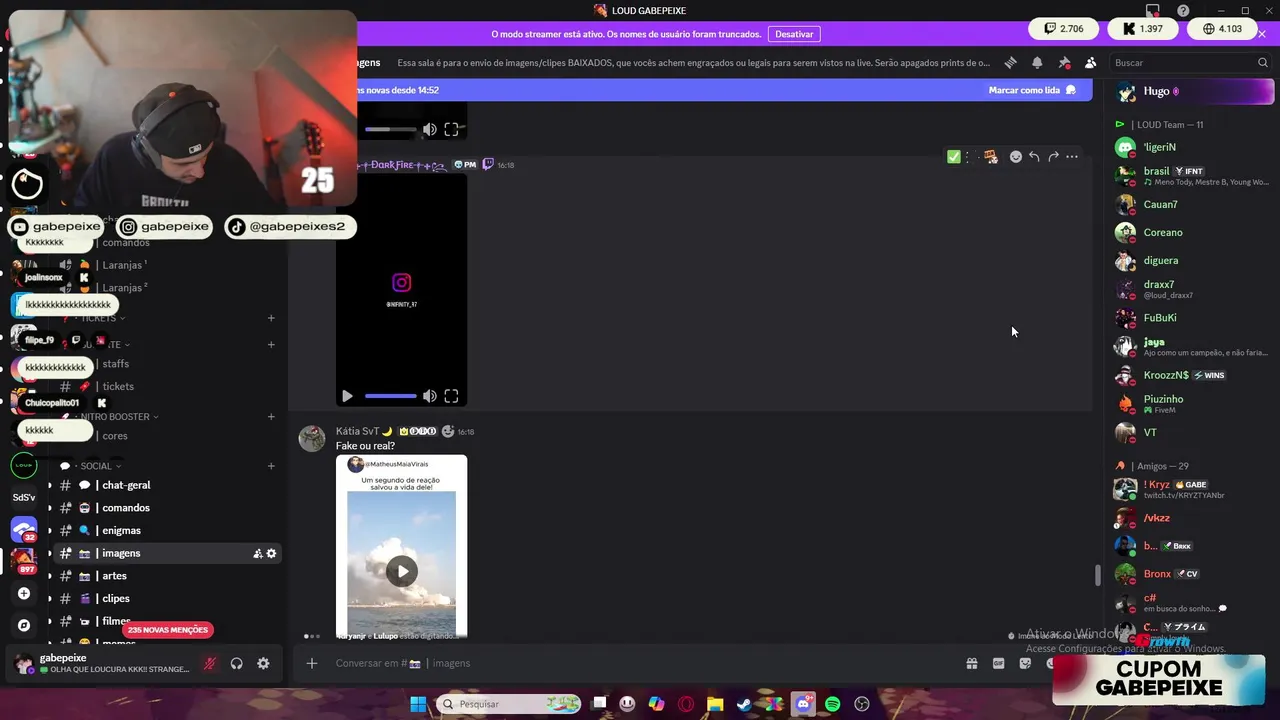
Task: Open the gift Nitro icon
Action: tap(971, 663)
